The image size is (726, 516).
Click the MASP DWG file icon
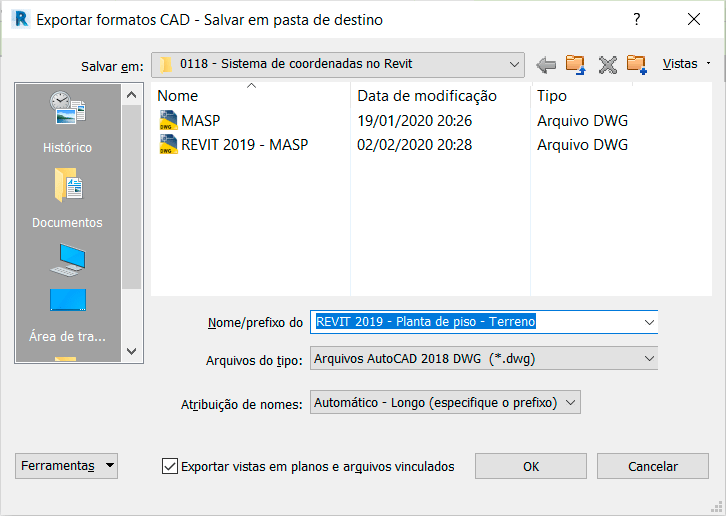coord(168,120)
